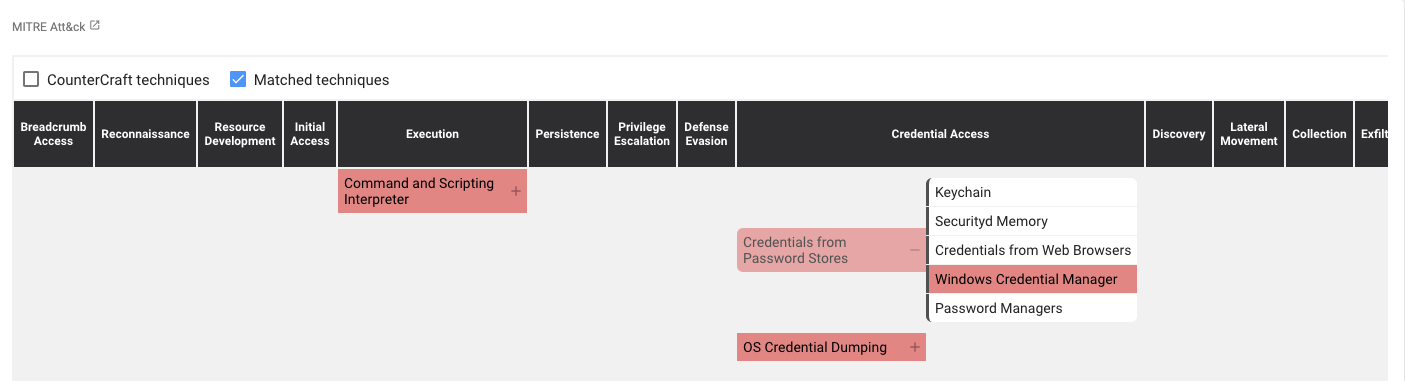Choose the Securityd Memory sub-technique
The width and height of the screenshot is (1405, 381).
(x=1032, y=221)
